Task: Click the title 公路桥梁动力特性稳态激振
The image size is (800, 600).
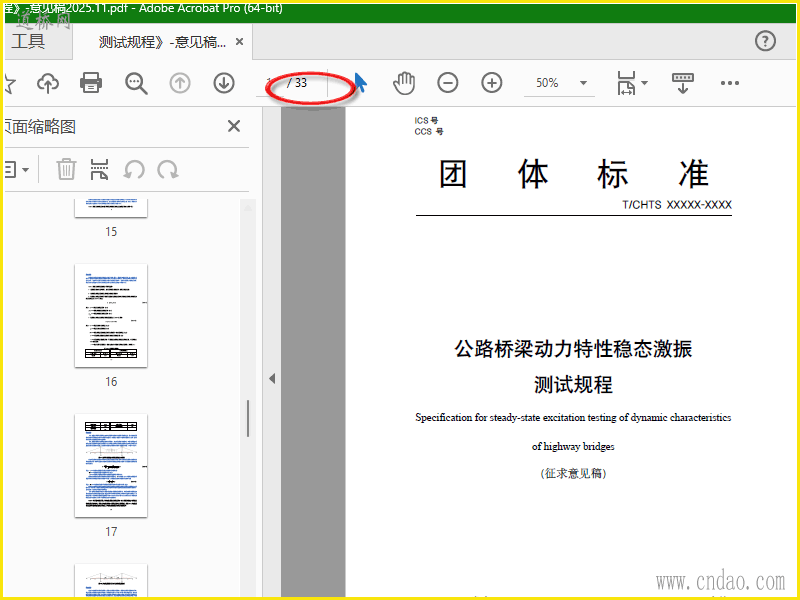Action: point(573,349)
